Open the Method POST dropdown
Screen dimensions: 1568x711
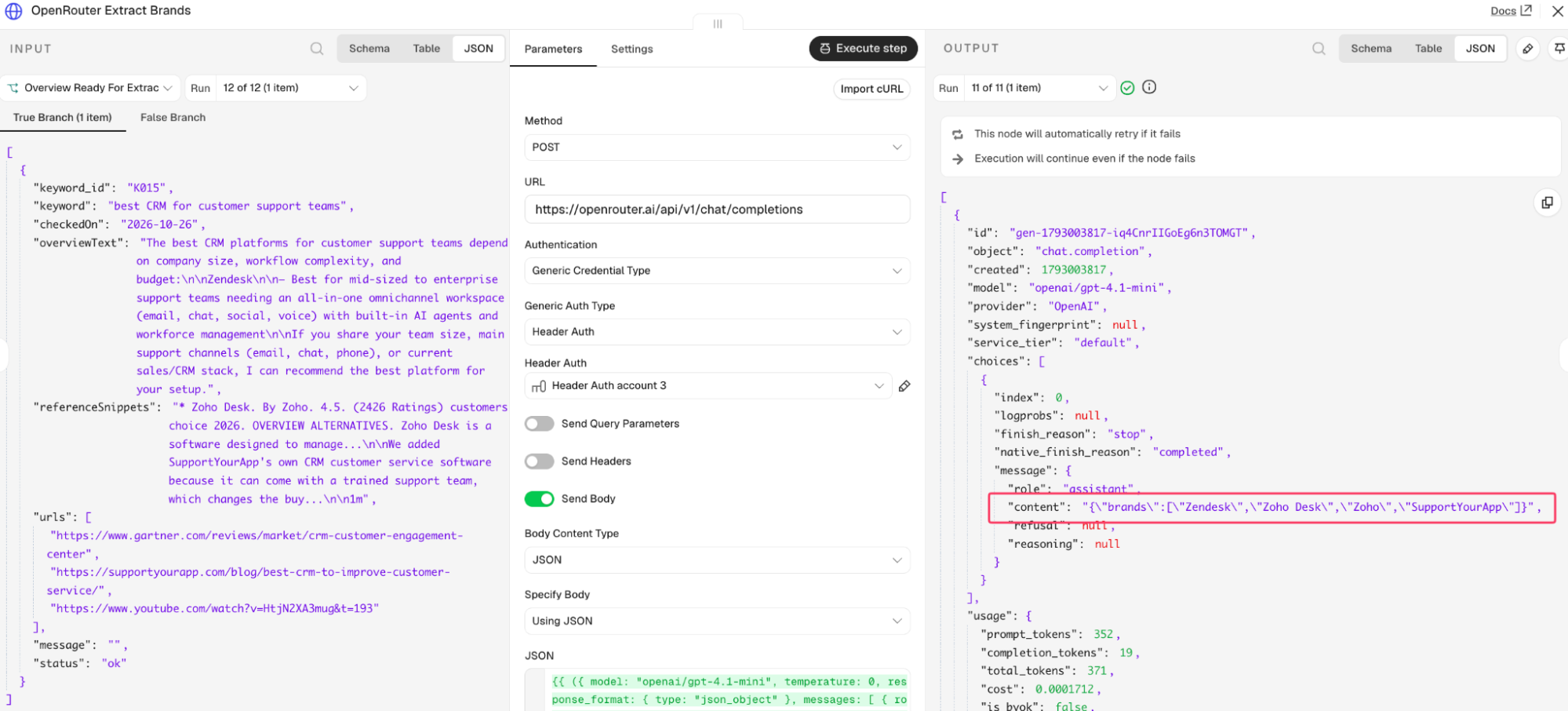[x=717, y=148]
